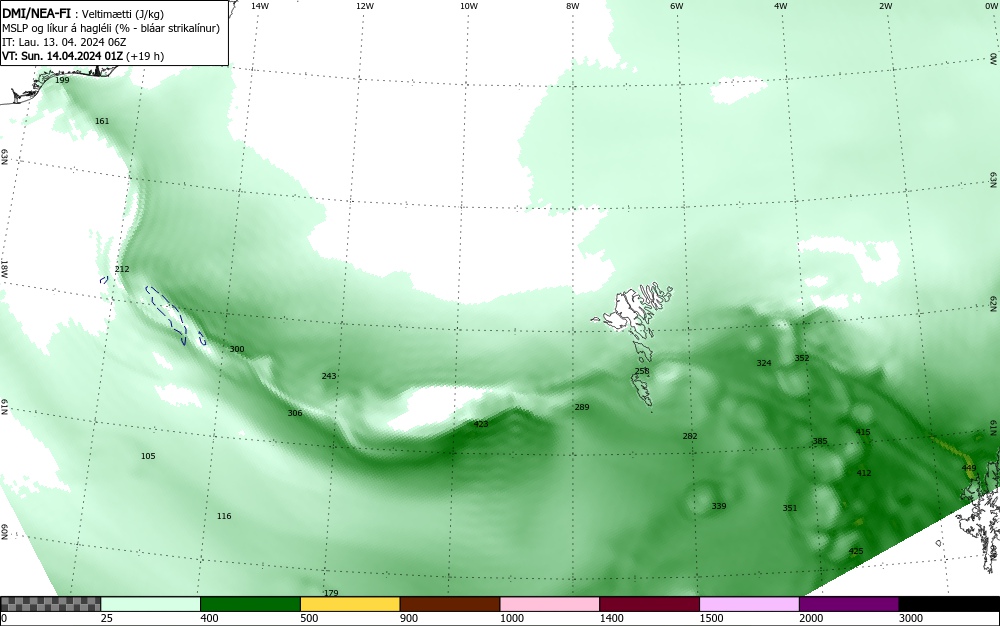Image resolution: width=1000 pixels, height=626 pixels.
Task: Pick the dark green 400–500 legend swatch
Action: (250, 604)
